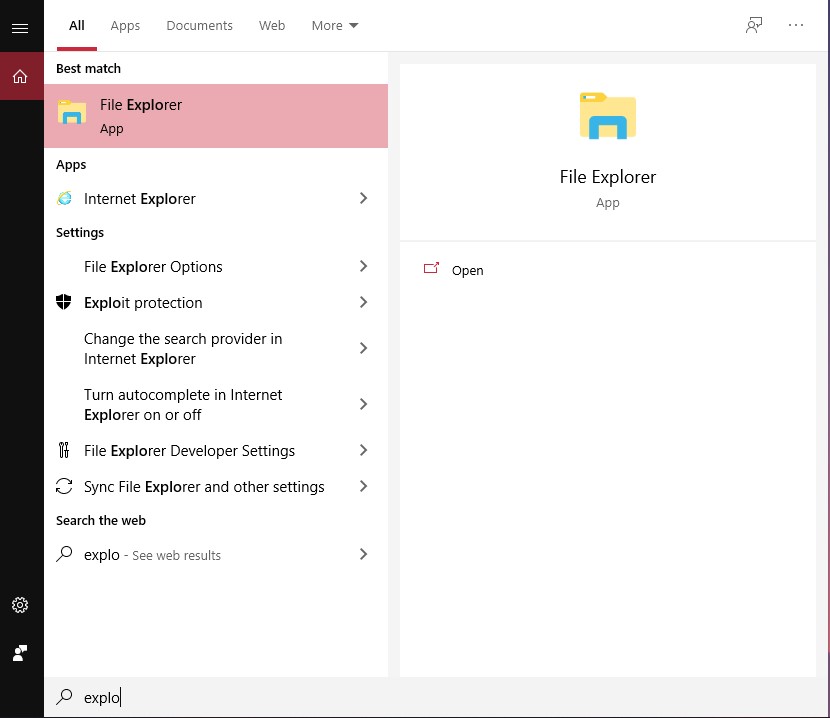Select File Explorer Developer Settings

[x=216, y=451]
